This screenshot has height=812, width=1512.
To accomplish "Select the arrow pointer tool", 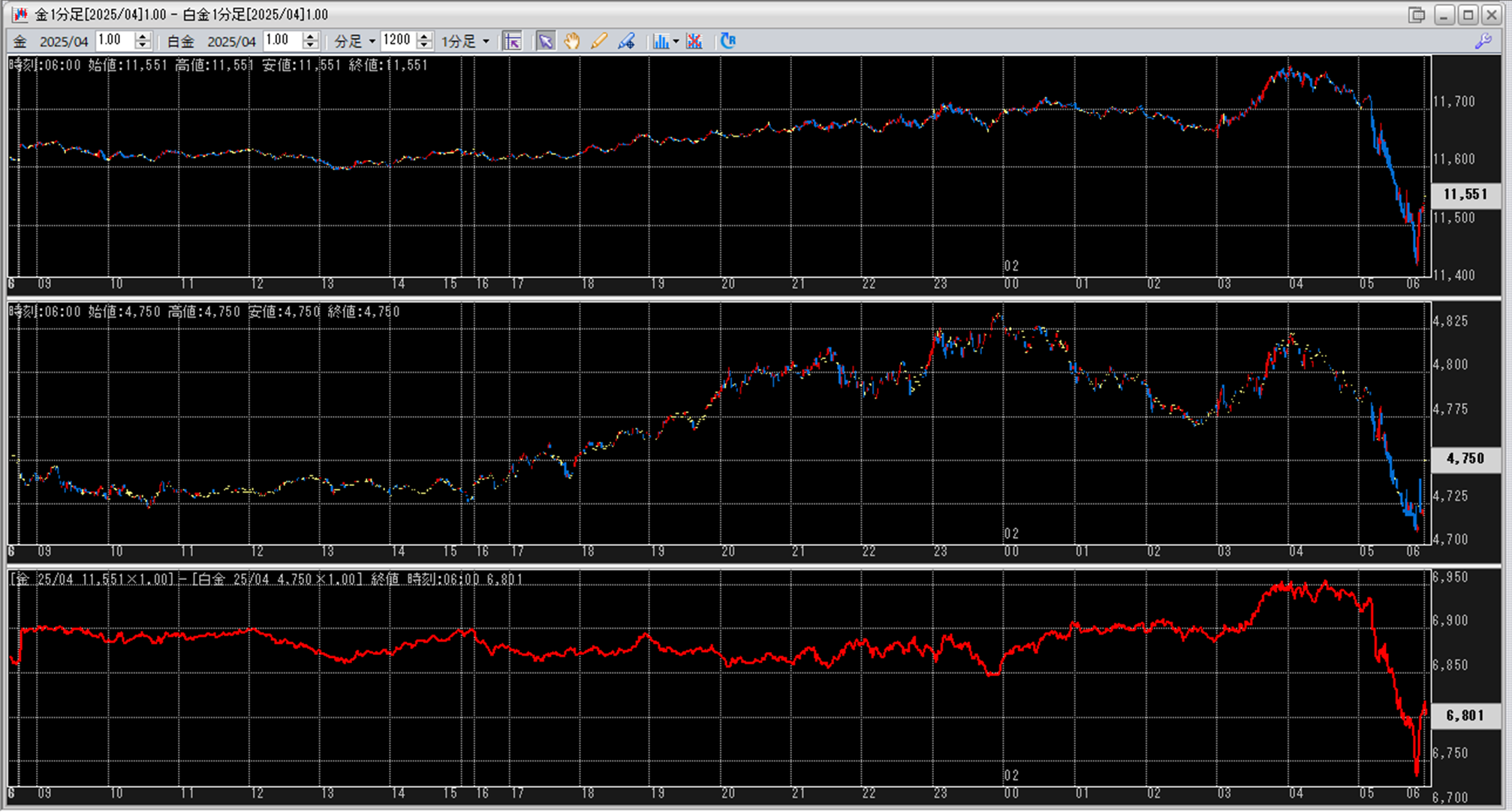I will click(x=545, y=41).
